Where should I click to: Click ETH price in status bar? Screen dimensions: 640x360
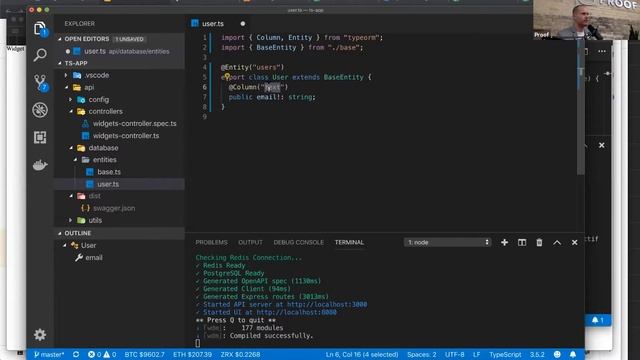(192, 354)
